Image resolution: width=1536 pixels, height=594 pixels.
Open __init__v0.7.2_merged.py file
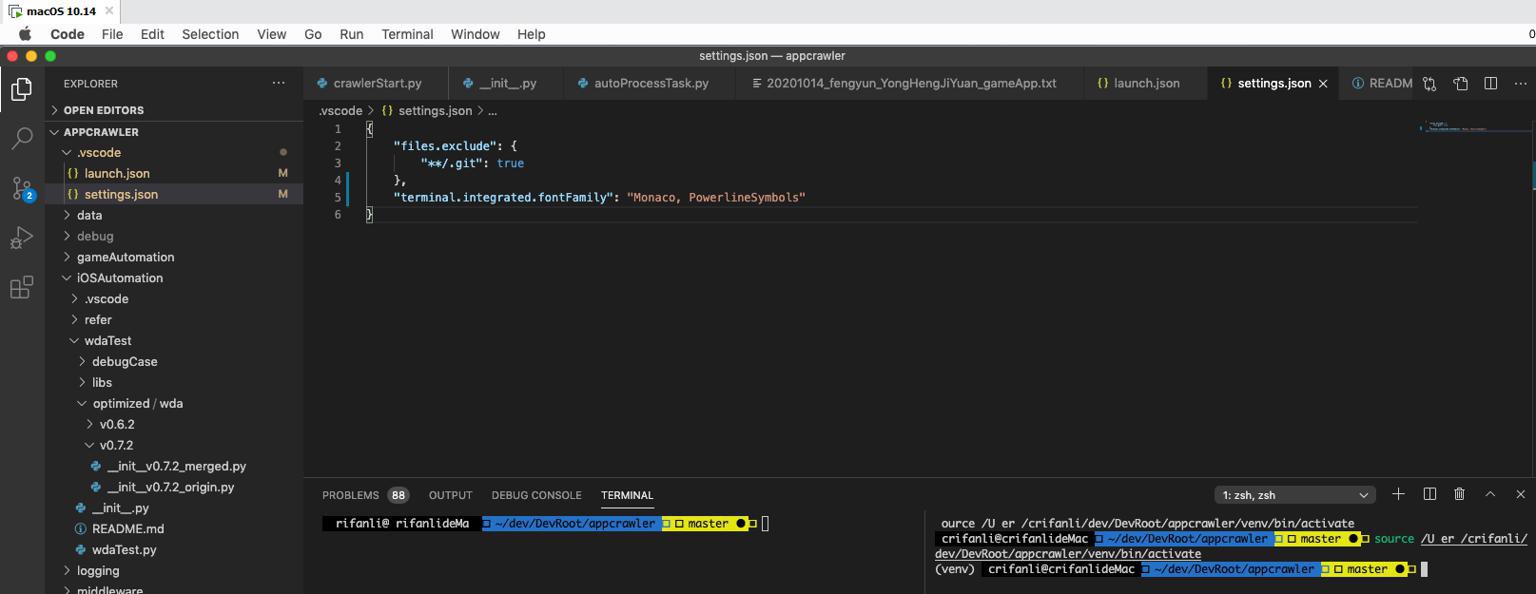click(174, 467)
